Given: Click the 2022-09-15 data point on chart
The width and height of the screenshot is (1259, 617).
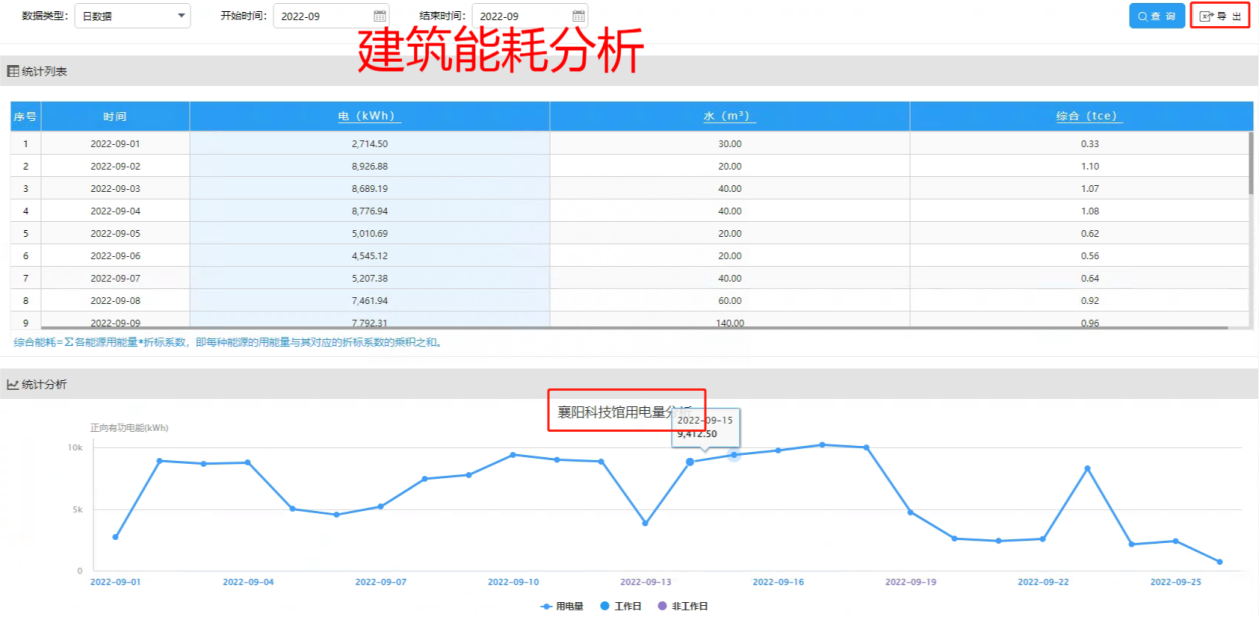Looking at the screenshot, I should [733, 455].
